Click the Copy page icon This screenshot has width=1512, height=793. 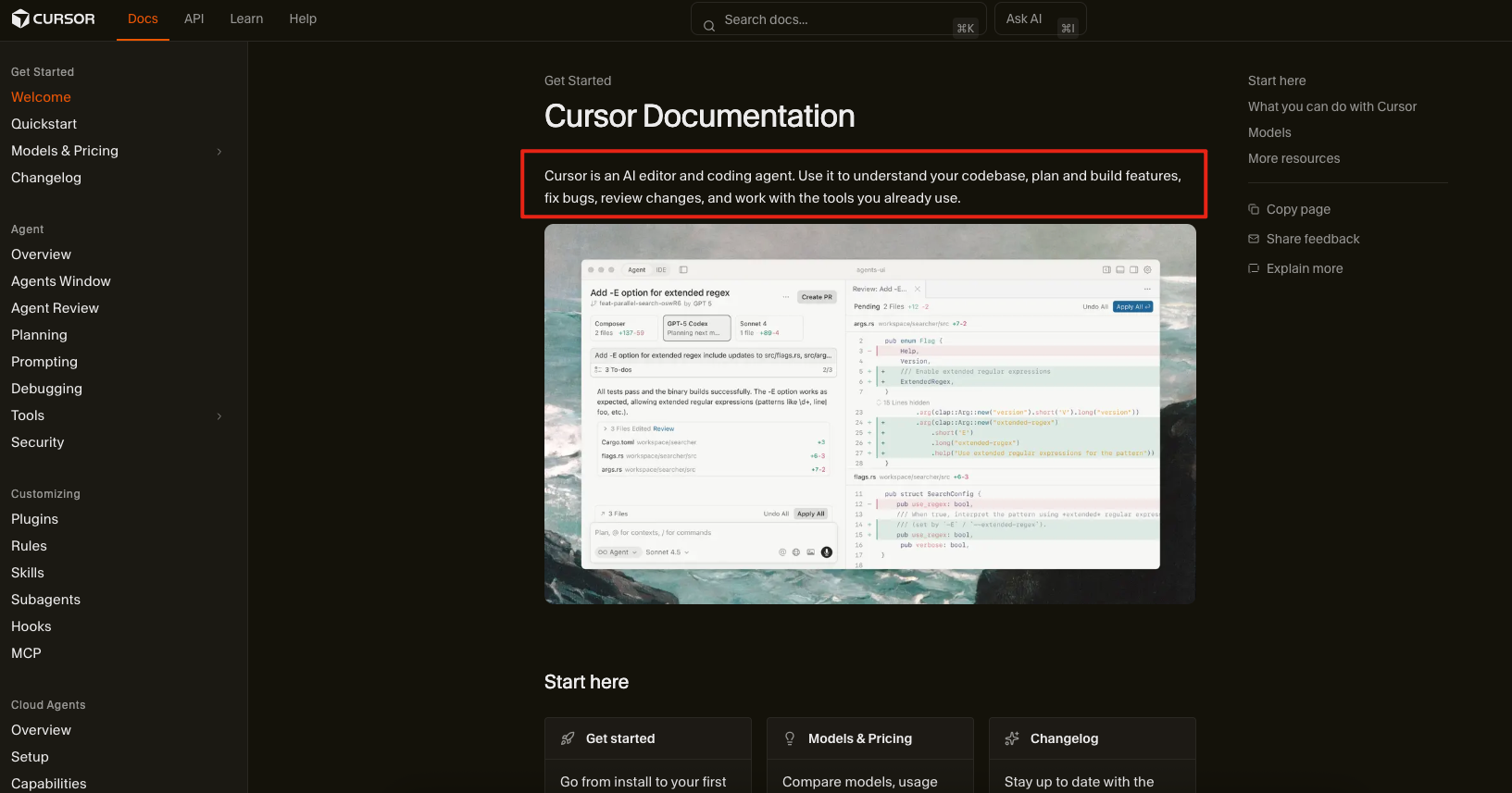[1254, 209]
